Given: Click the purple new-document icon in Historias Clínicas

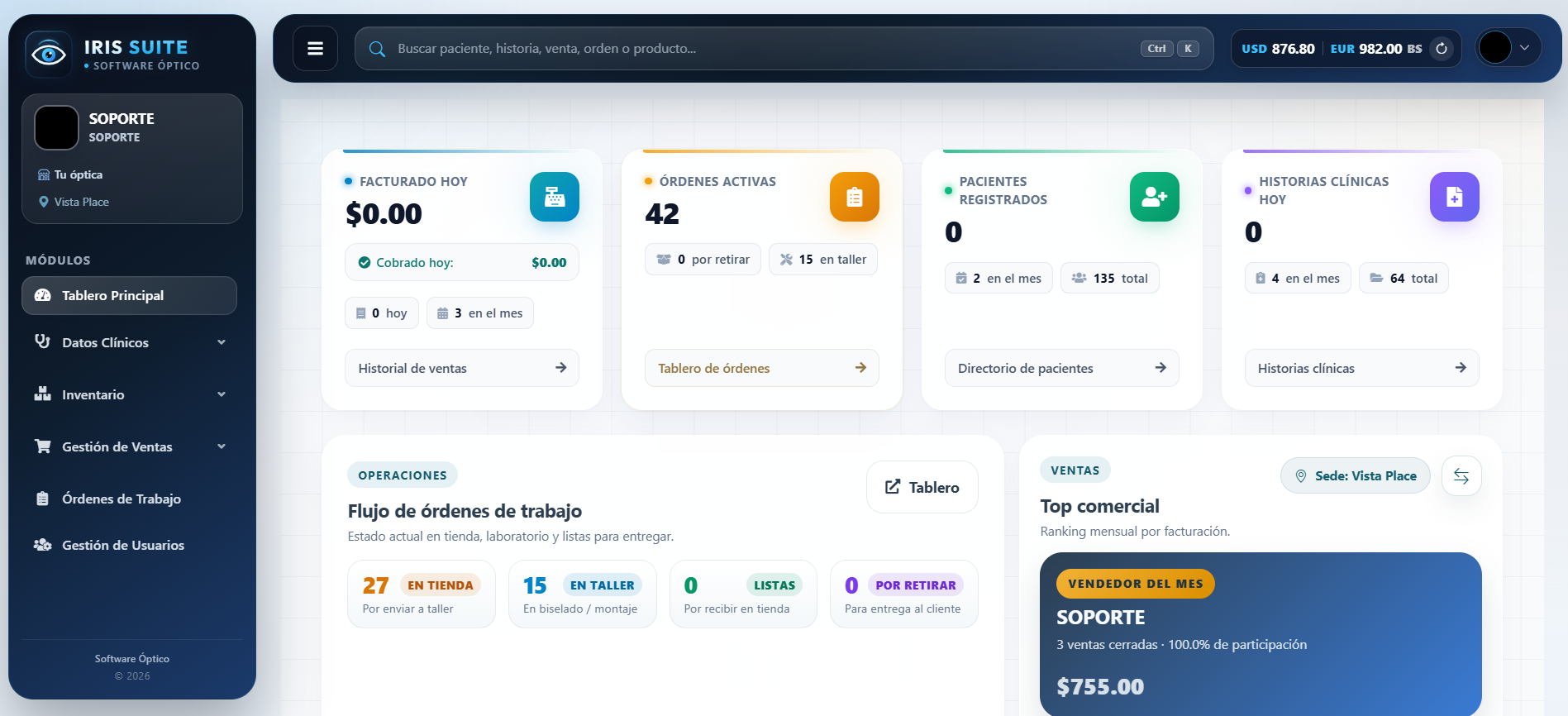Looking at the screenshot, I should tap(1455, 197).
